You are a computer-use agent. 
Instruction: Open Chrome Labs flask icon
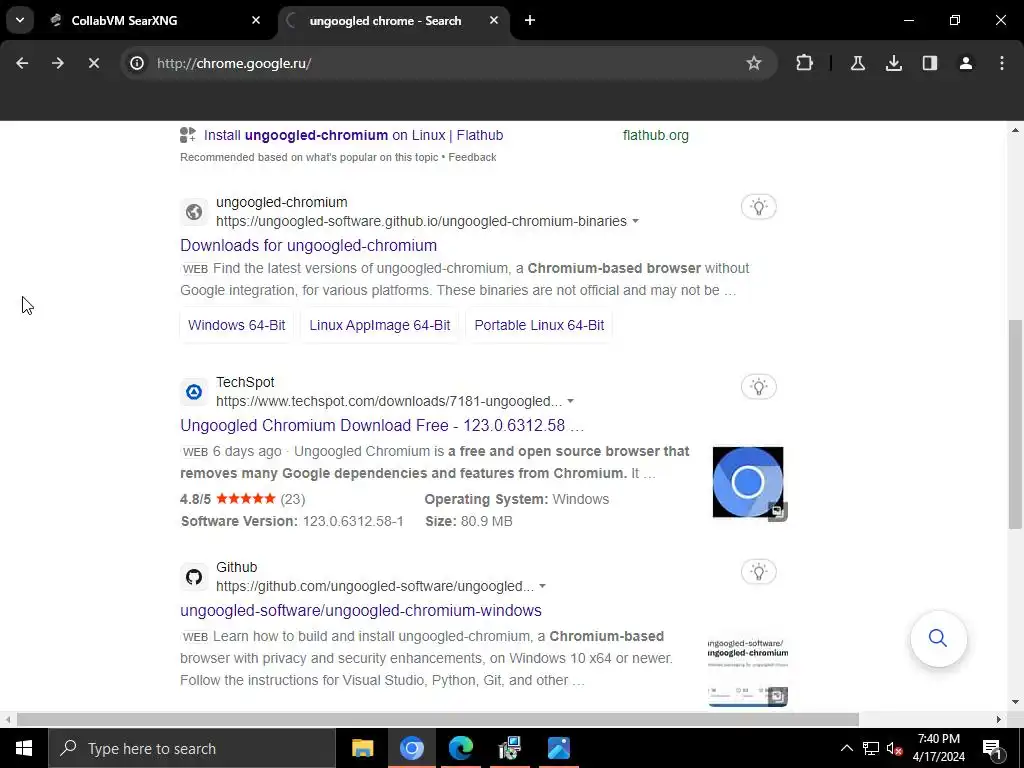click(x=857, y=63)
